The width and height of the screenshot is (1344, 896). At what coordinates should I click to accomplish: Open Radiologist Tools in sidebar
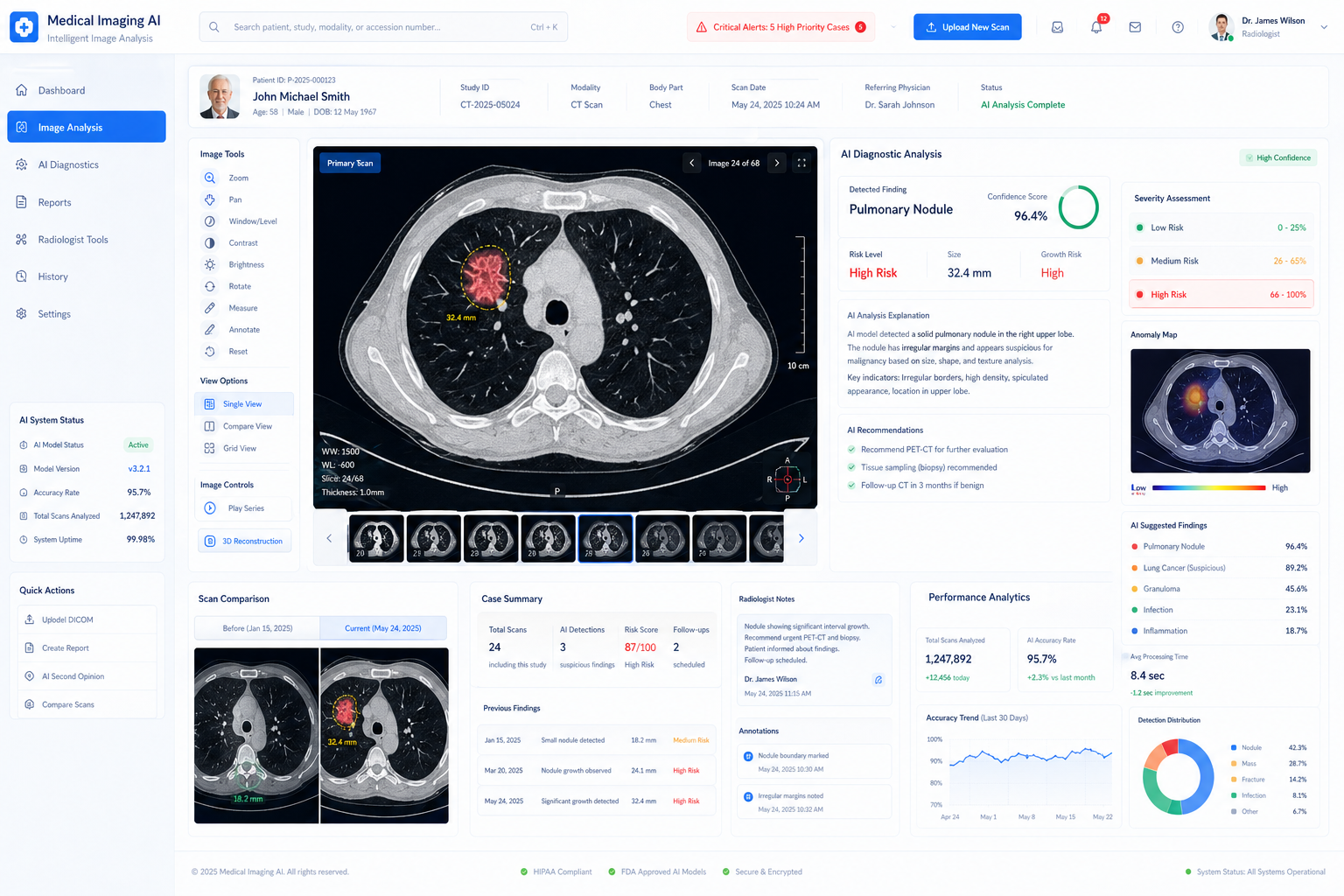pos(87,240)
